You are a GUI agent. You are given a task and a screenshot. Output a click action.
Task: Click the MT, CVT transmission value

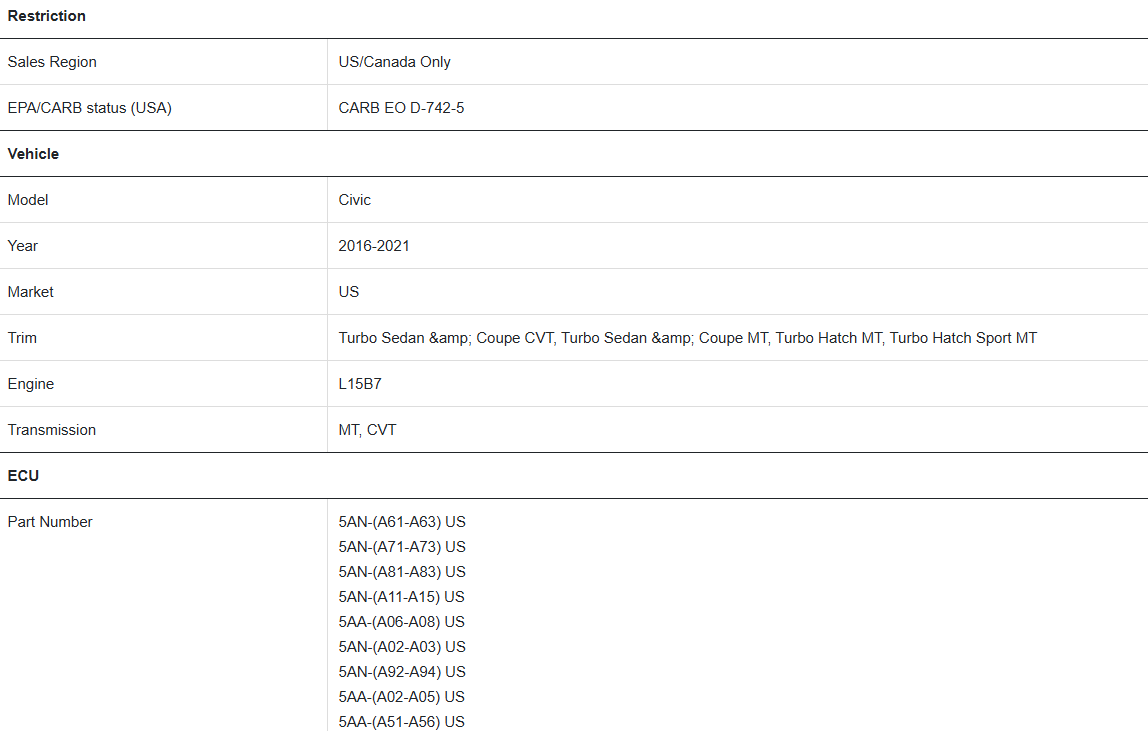tap(367, 430)
